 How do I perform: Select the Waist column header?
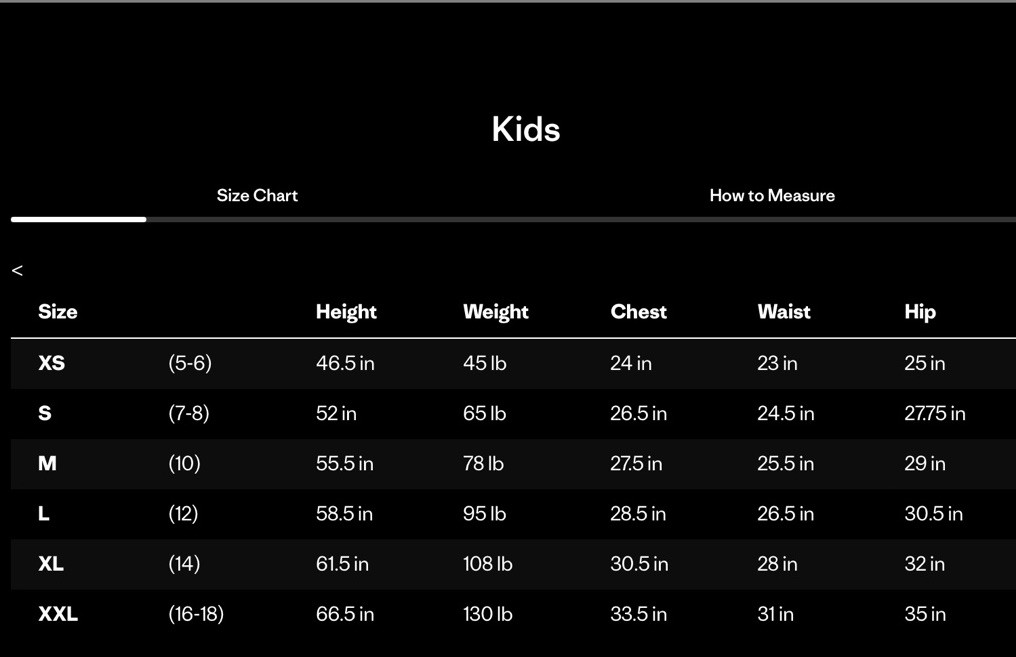click(784, 312)
